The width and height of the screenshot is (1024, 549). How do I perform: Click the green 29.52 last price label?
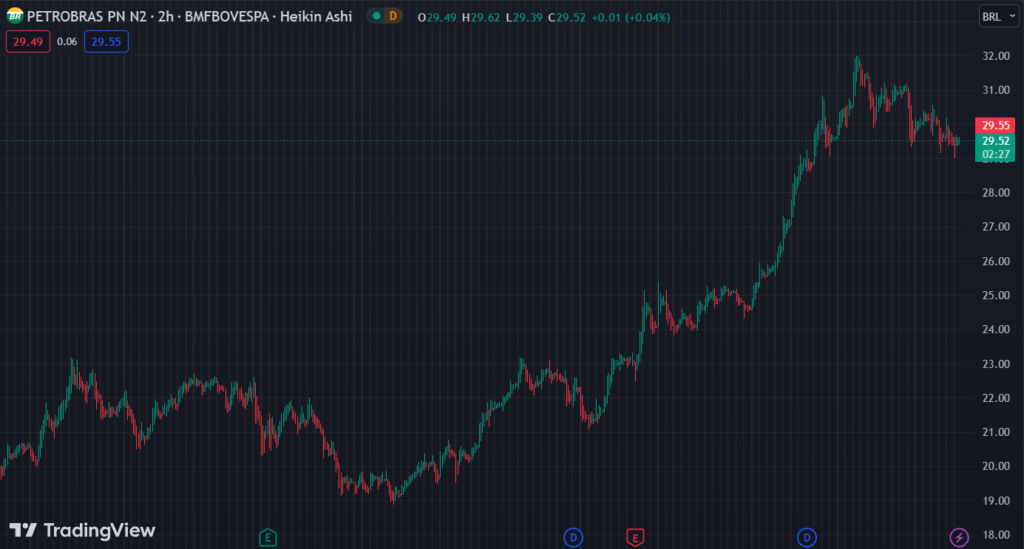point(995,141)
